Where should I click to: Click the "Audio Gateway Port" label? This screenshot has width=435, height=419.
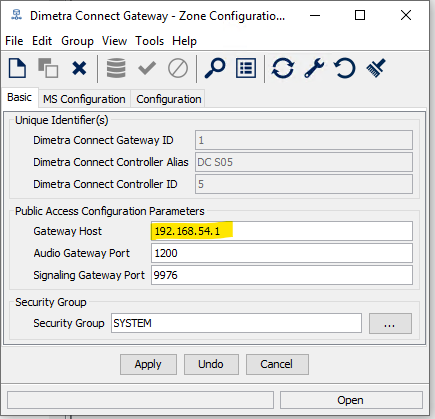click(81, 253)
